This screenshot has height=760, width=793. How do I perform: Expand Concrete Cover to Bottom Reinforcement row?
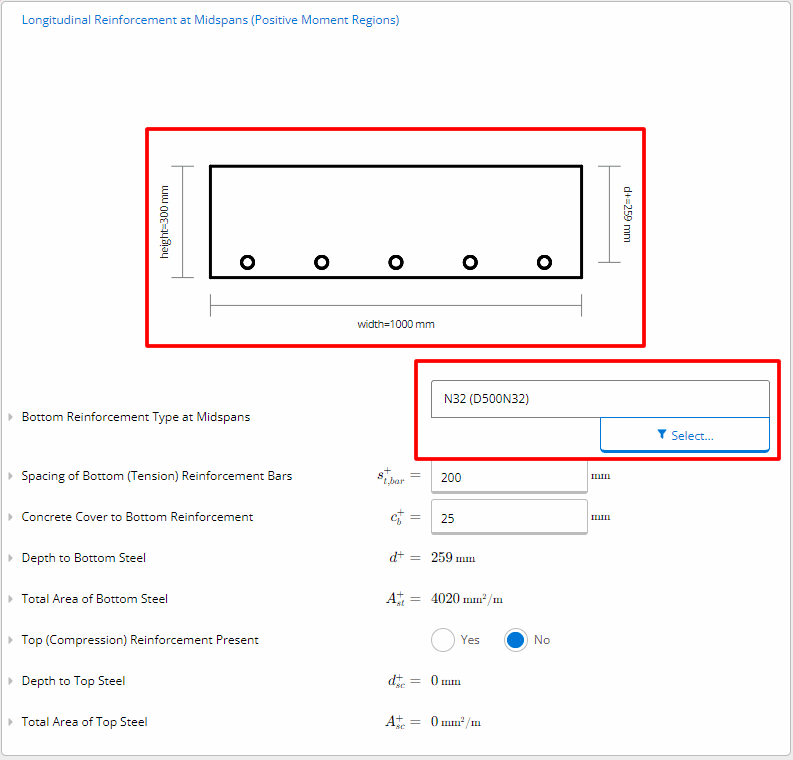(x=10, y=517)
